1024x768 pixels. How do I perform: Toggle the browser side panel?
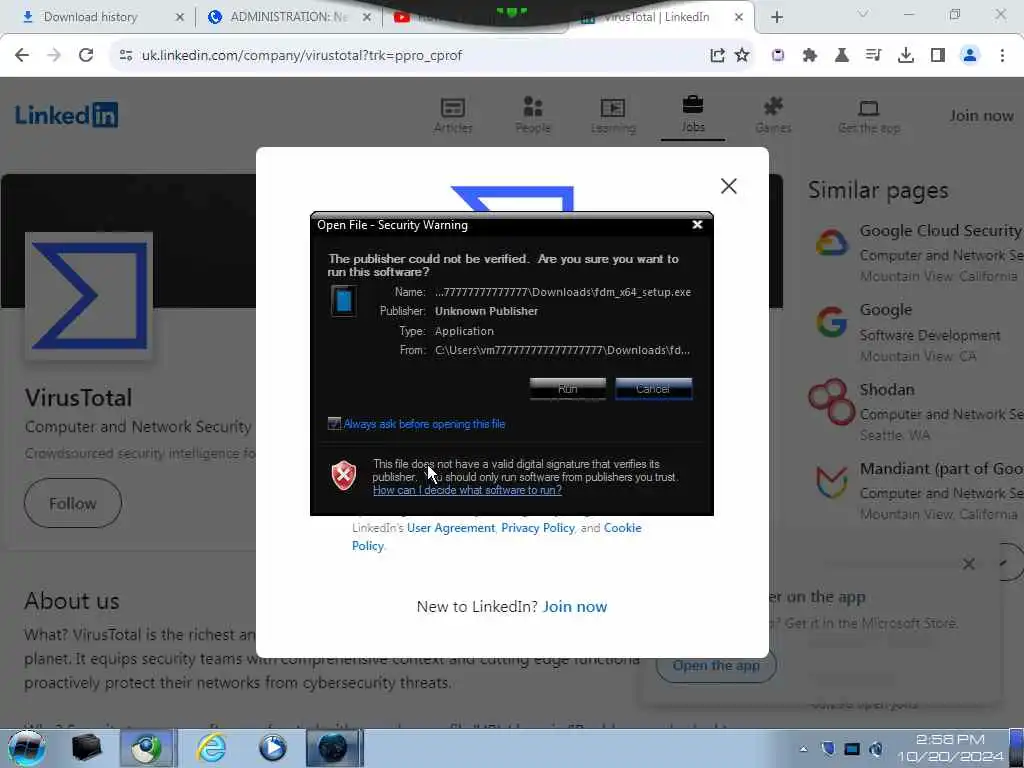938,56
